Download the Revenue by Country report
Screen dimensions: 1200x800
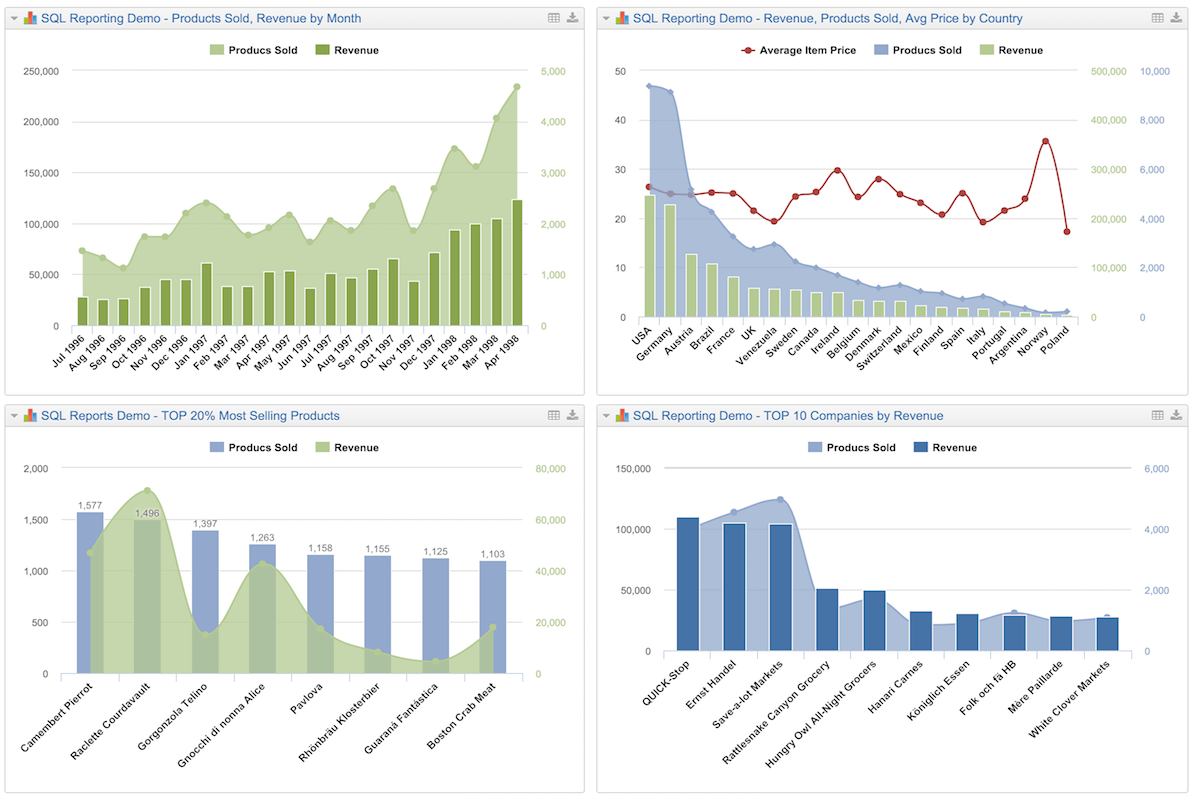click(x=1177, y=18)
